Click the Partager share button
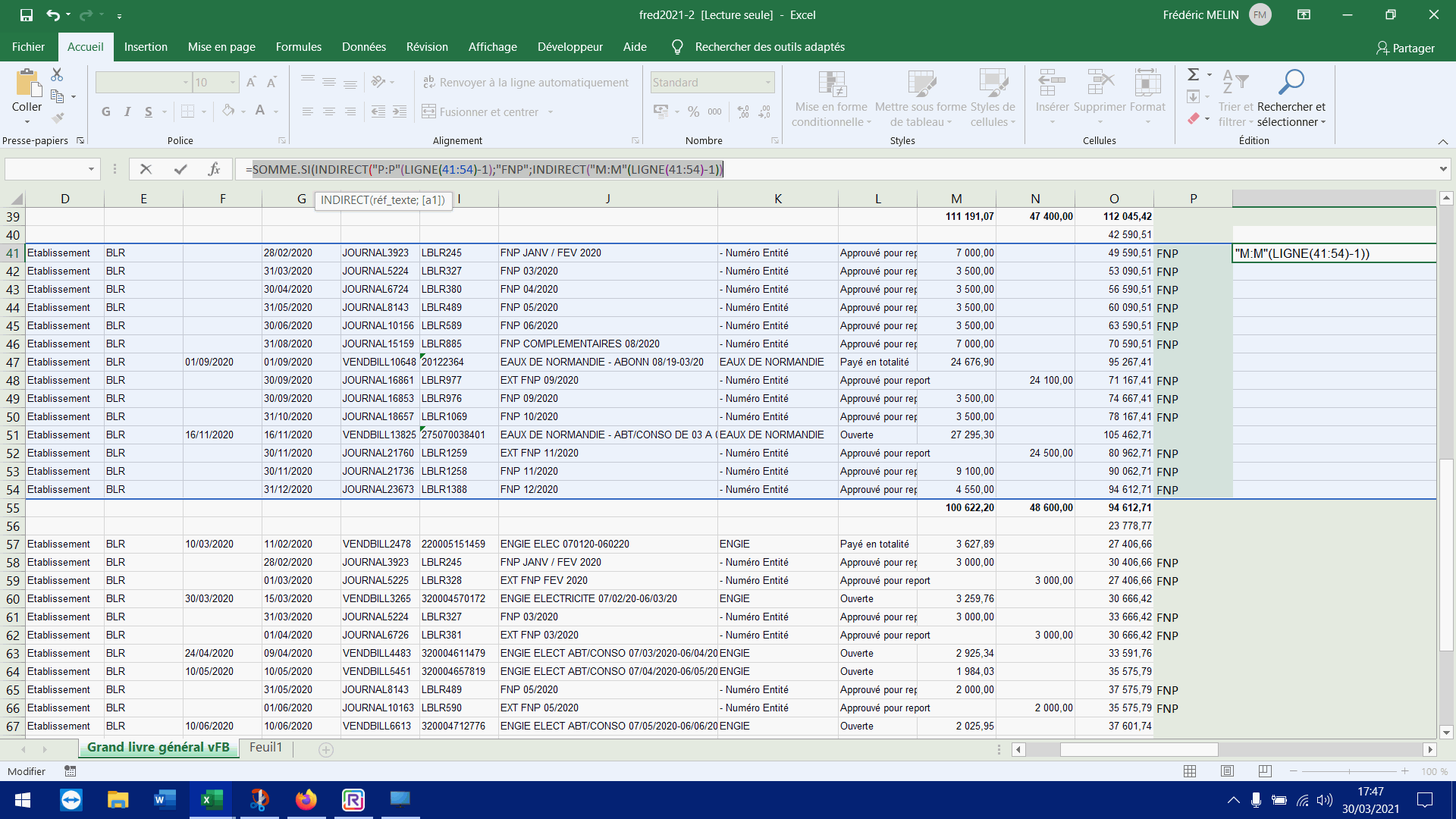The image size is (1456, 819). click(x=1405, y=48)
